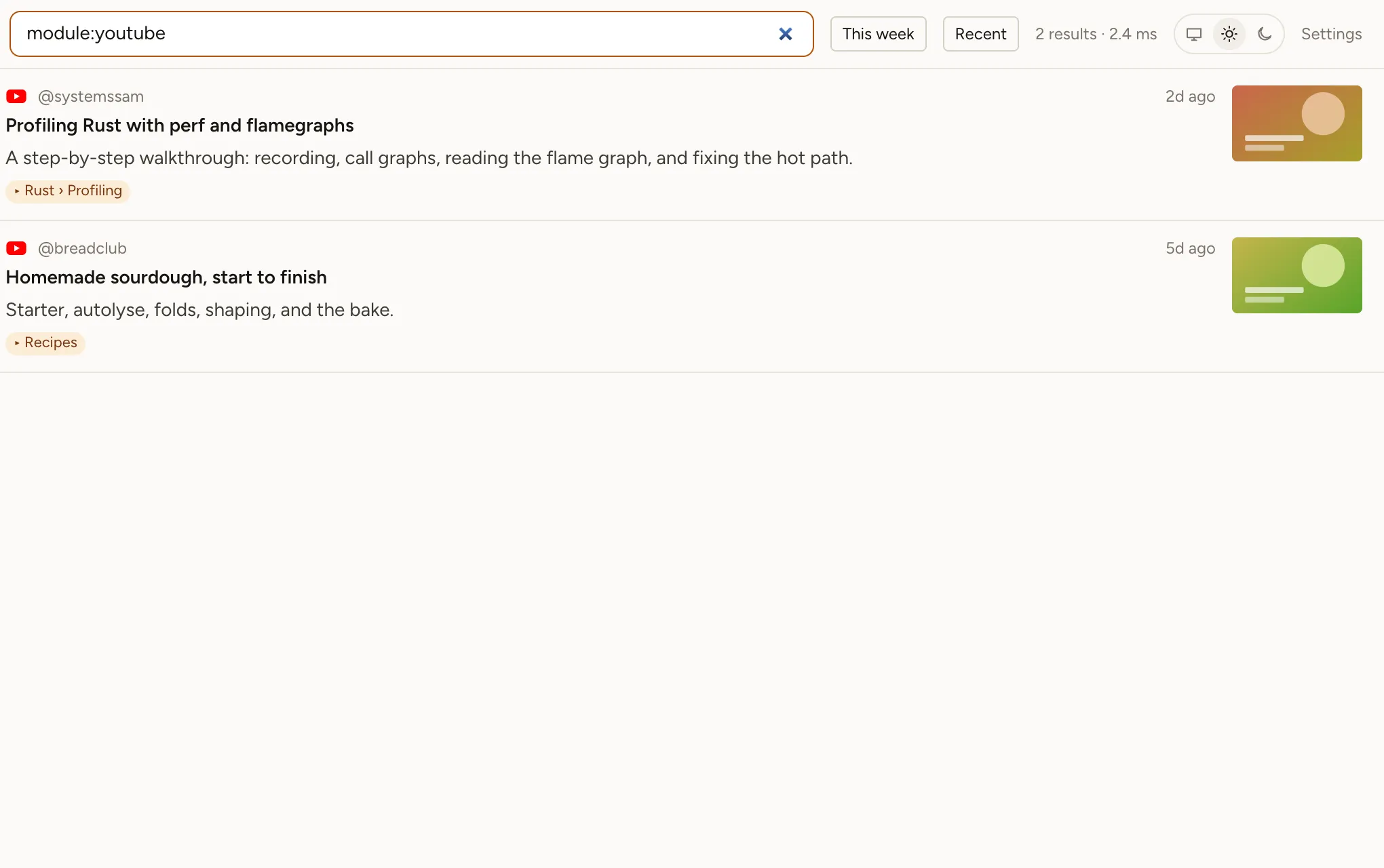Image resolution: width=1384 pixels, height=868 pixels.
Task: Toggle the Recent sort filter
Action: (x=980, y=34)
